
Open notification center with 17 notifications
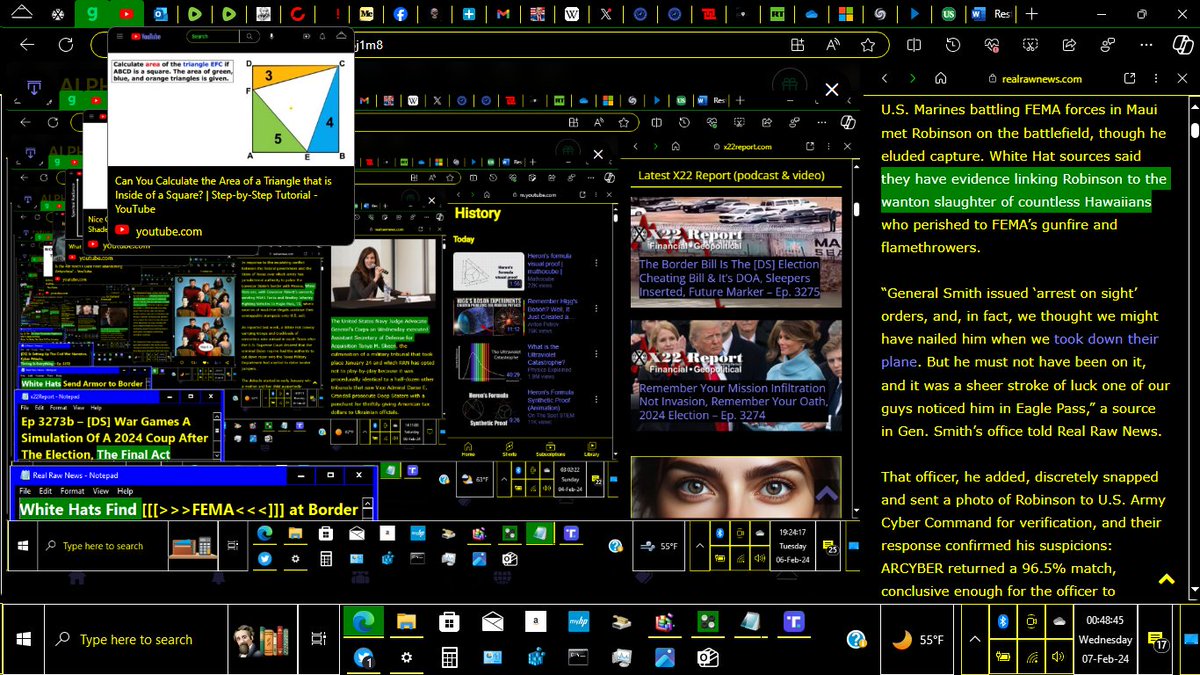[1158, 641]
